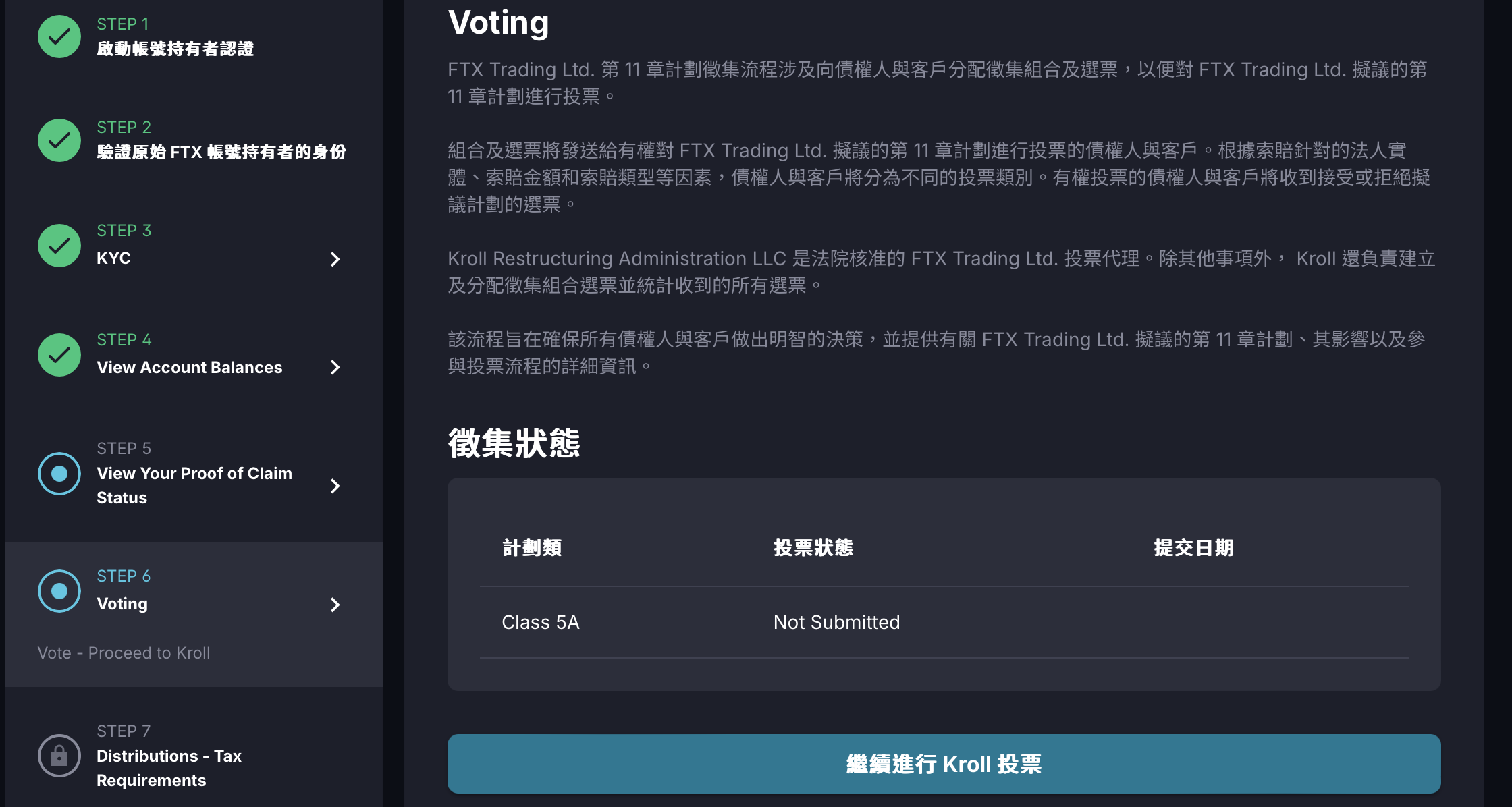
Task: Click the Step 4 completed checkmark icon
Action: tap(59, 355)
